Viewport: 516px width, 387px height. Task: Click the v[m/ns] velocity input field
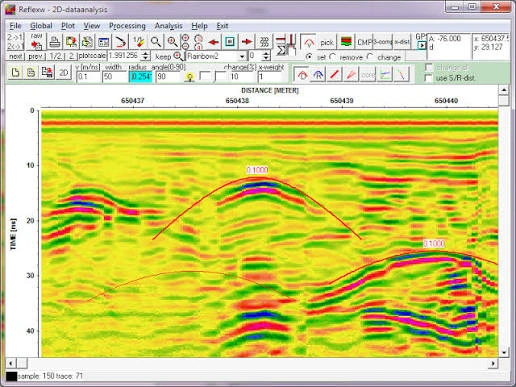pyautogui.click(x=88, y=77)
